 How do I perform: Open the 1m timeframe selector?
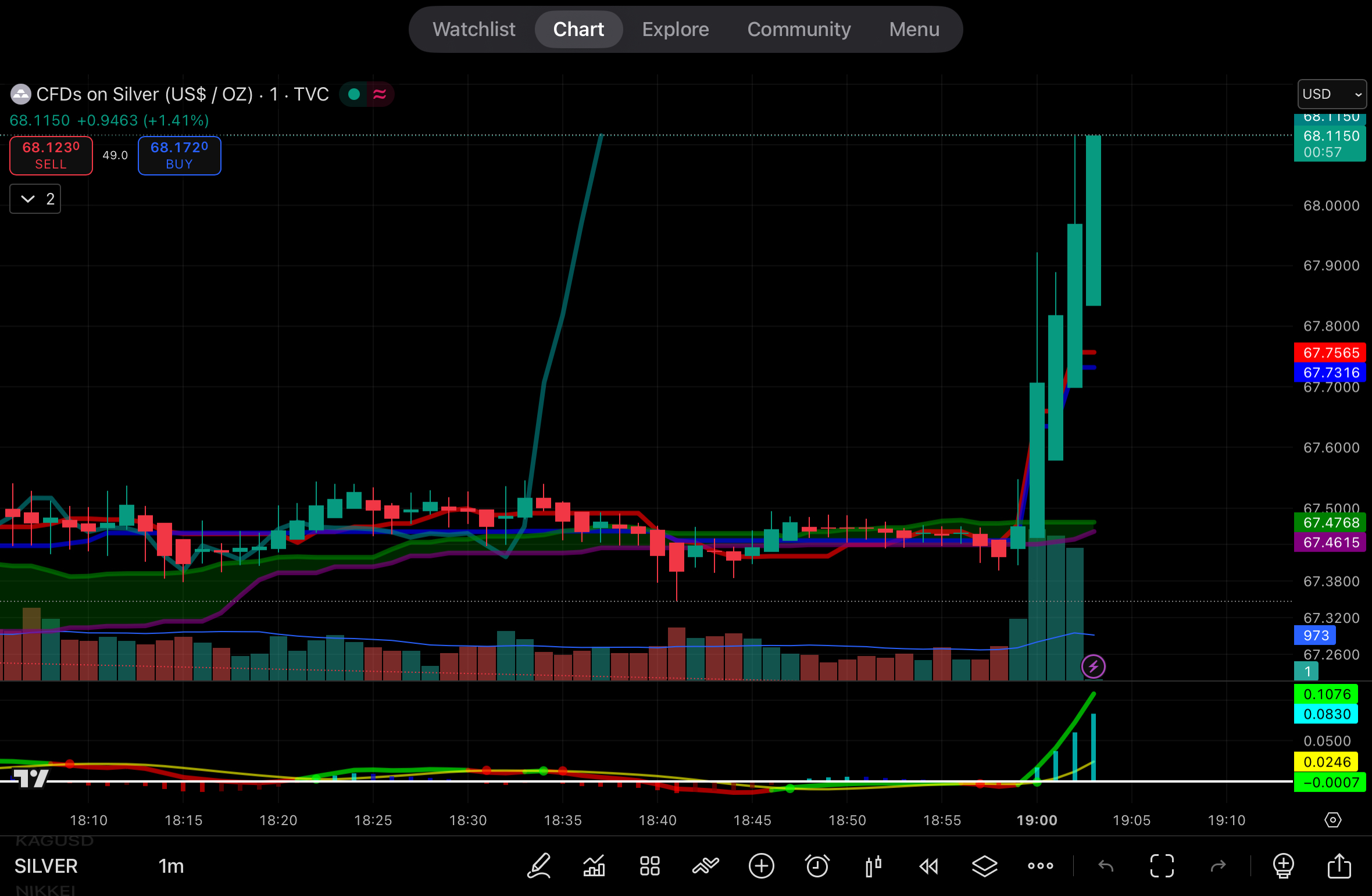coord(171,866)
